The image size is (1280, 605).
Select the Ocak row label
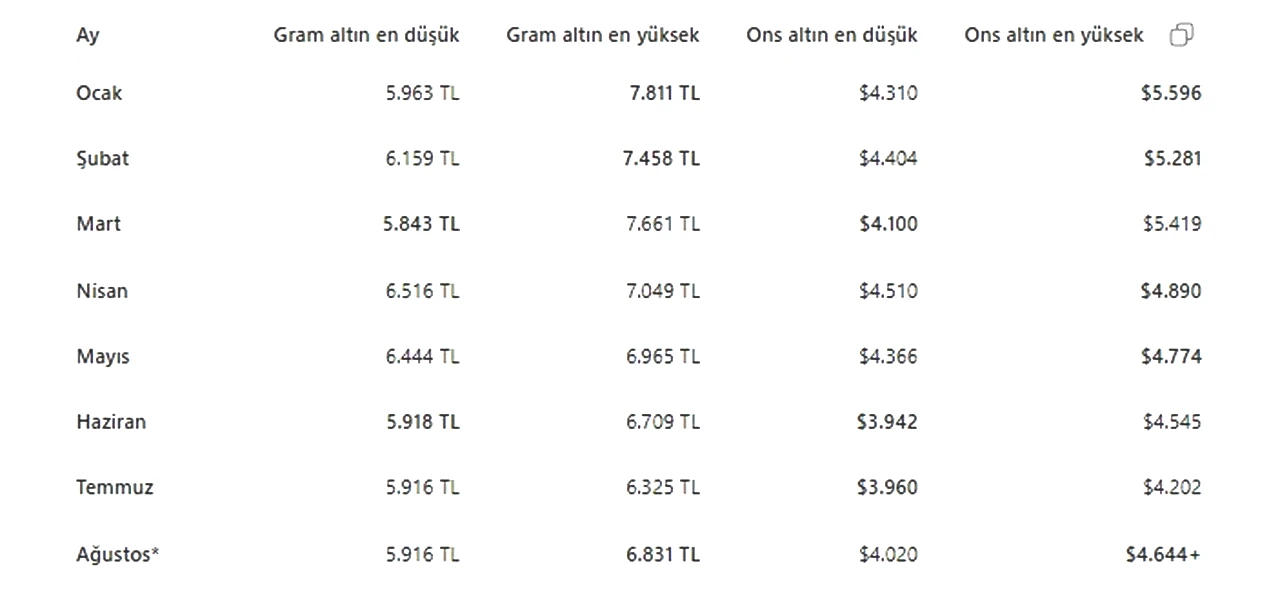point(99,93)
